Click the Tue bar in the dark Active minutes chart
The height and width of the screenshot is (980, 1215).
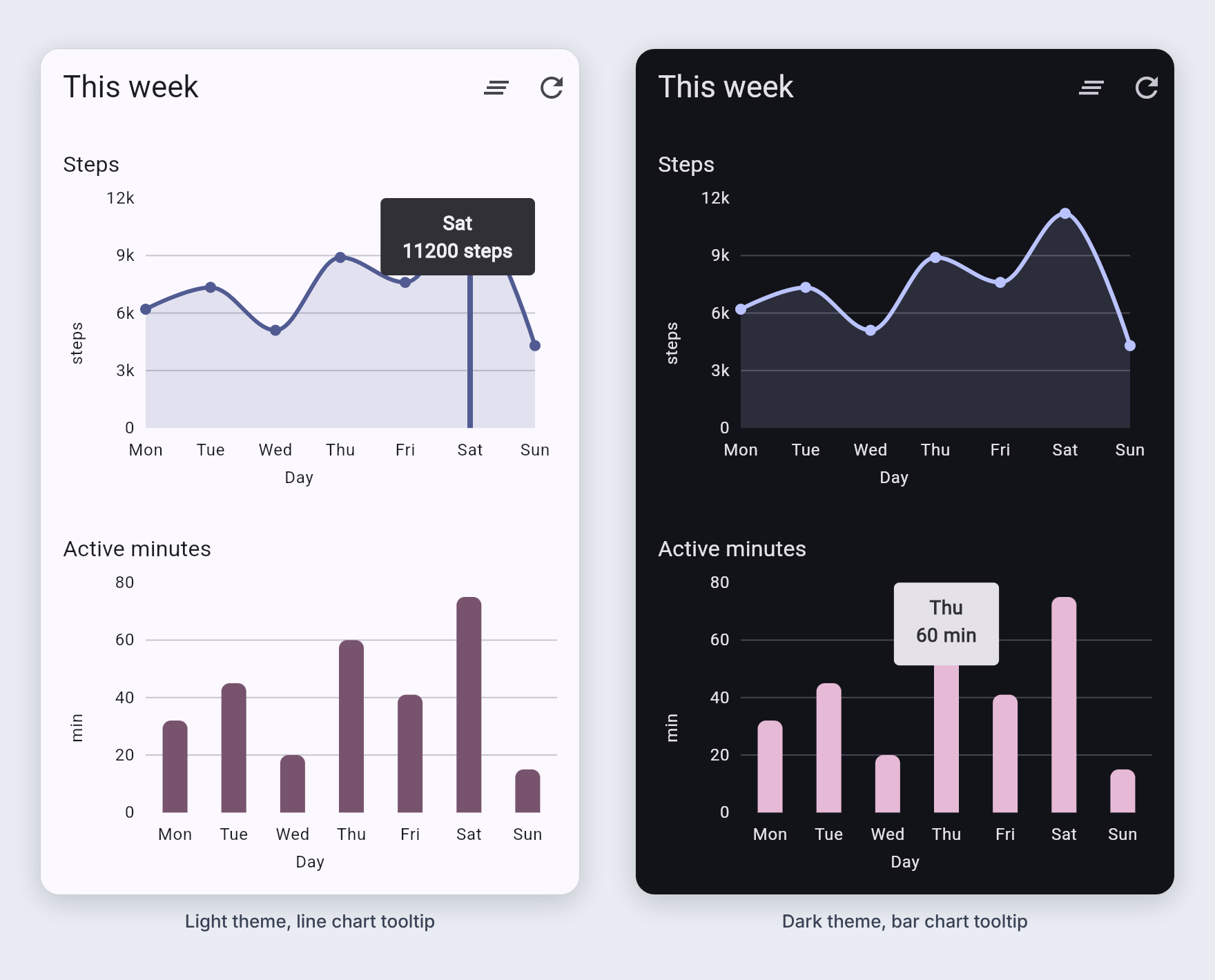point(829,747)
